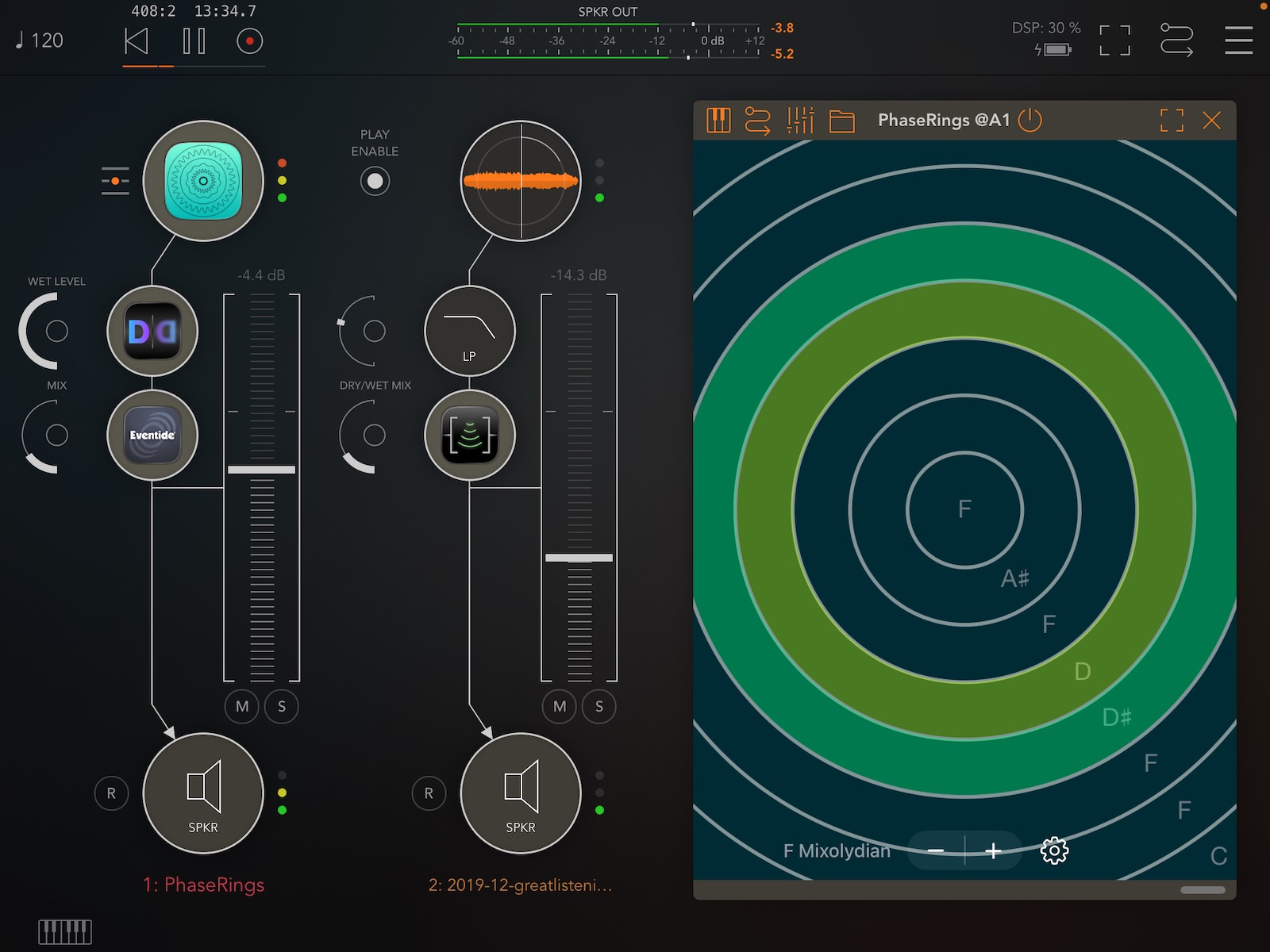Open routing icon in PhaseRings window toolbar
The height and width of the screenshot is (952, 1270).
coord(758,121)
